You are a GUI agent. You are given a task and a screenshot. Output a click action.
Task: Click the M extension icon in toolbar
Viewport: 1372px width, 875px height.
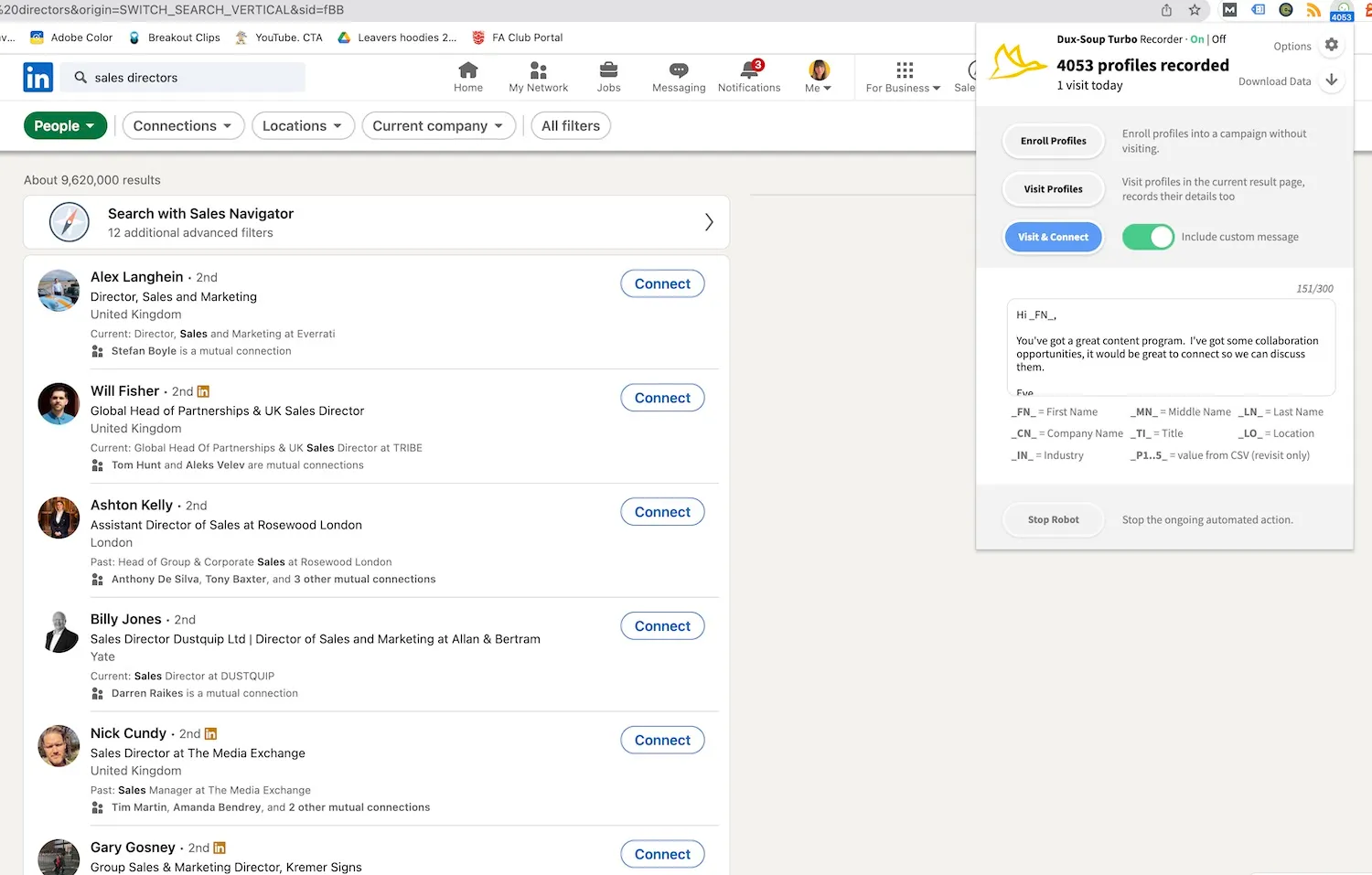click(1230, 10)
